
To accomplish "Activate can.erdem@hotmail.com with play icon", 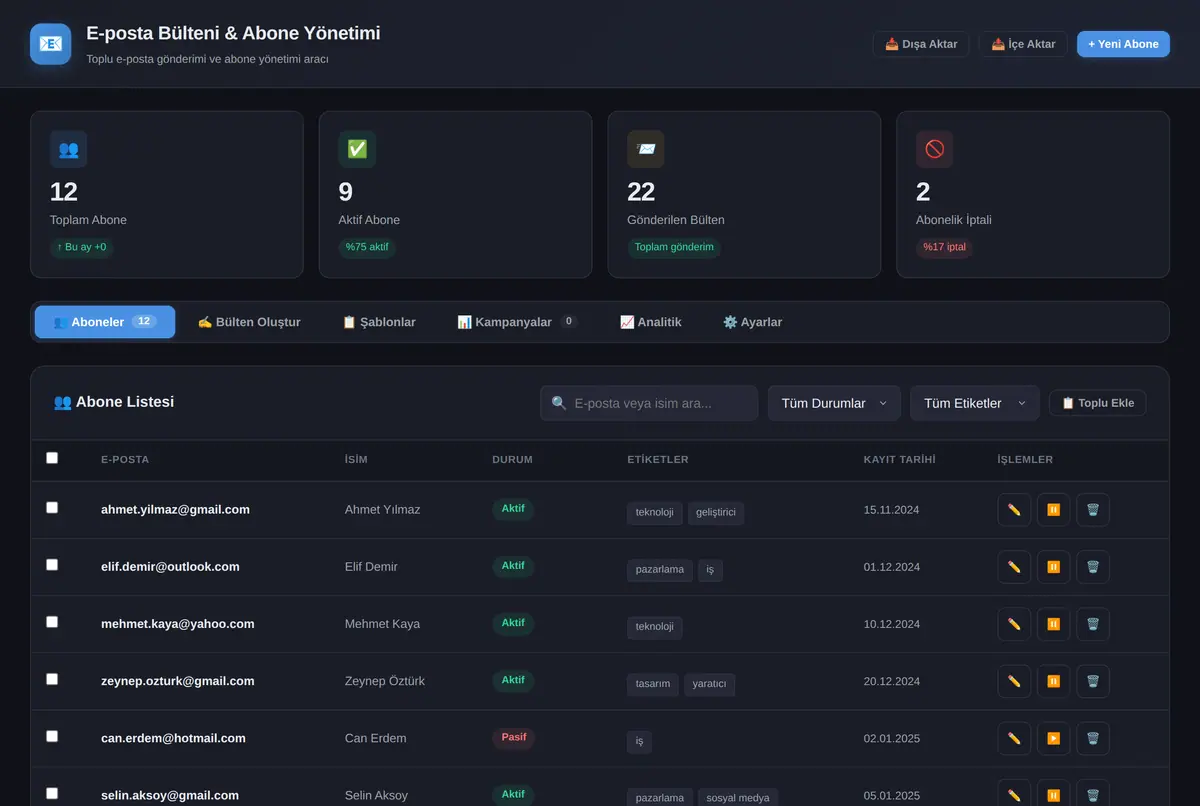I will click(1053, 738).
